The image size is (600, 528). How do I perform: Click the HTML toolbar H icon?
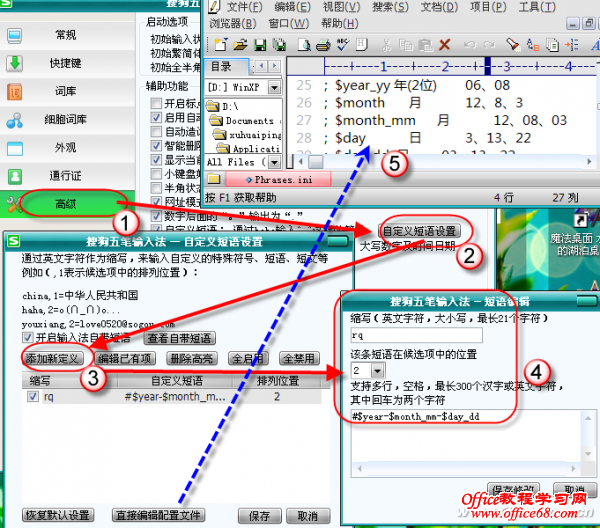(361, 45)
